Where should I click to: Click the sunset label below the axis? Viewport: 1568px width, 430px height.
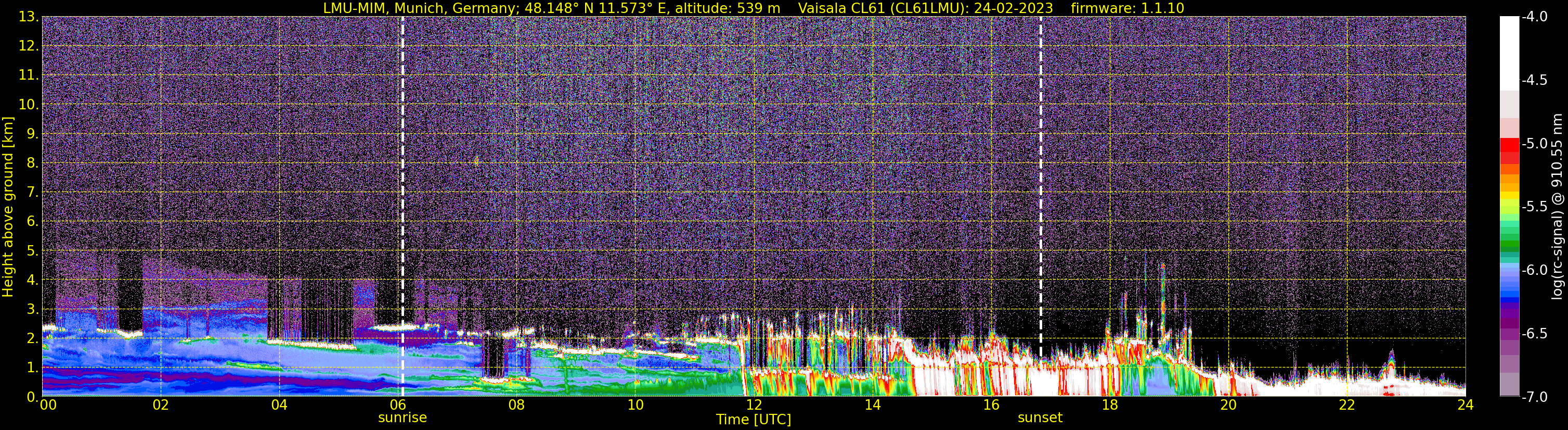(1040, 418)
